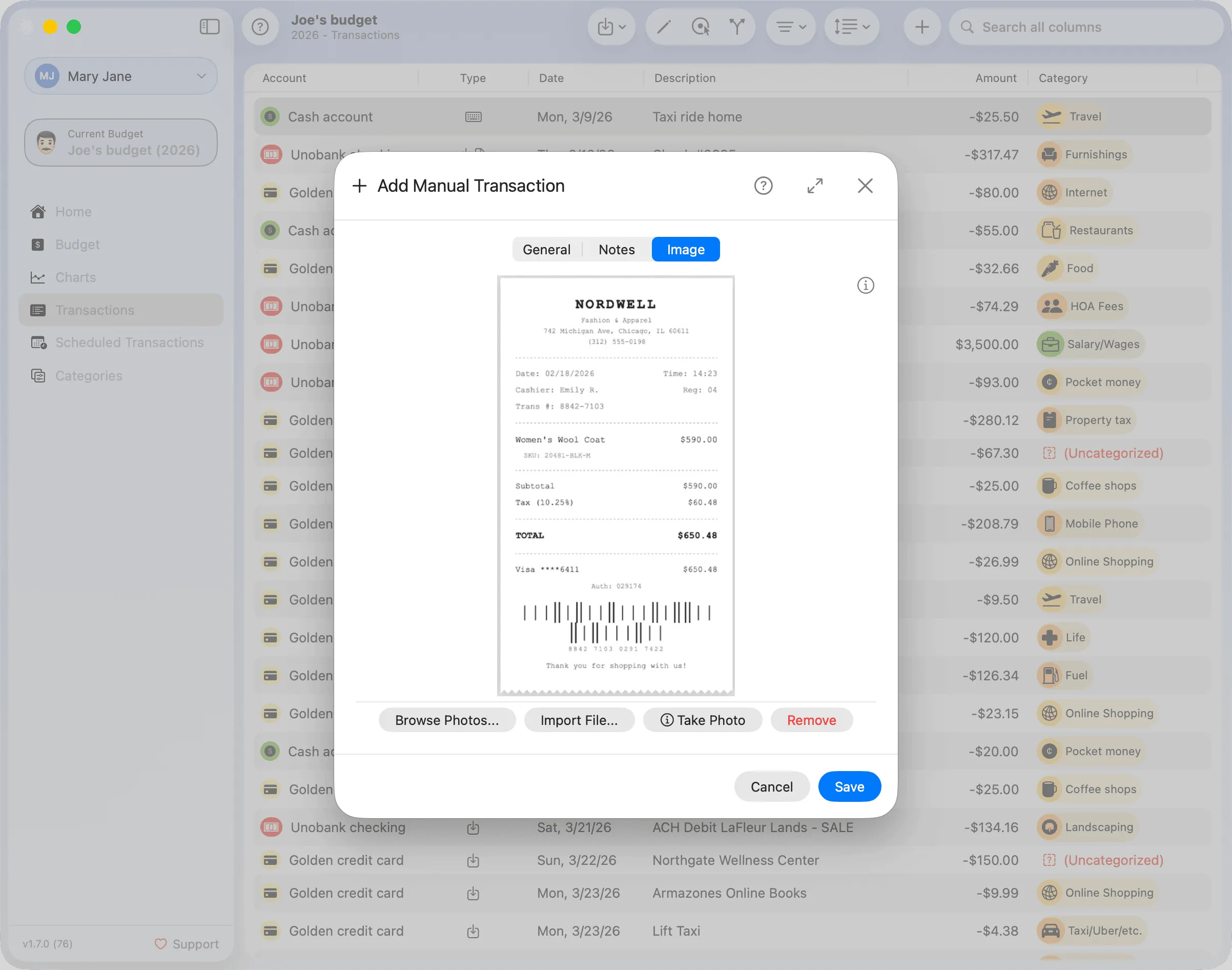Click the Nordwell receipt image preview
The image size is (1232, 970).
616,486
